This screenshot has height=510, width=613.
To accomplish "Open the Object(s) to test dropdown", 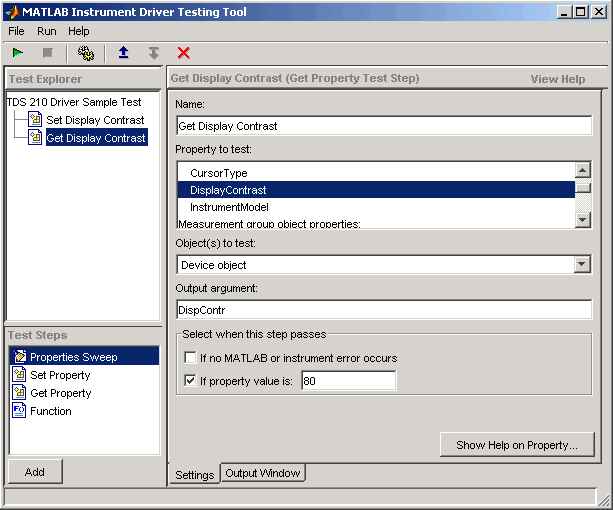I will click(x=582, y=265).
